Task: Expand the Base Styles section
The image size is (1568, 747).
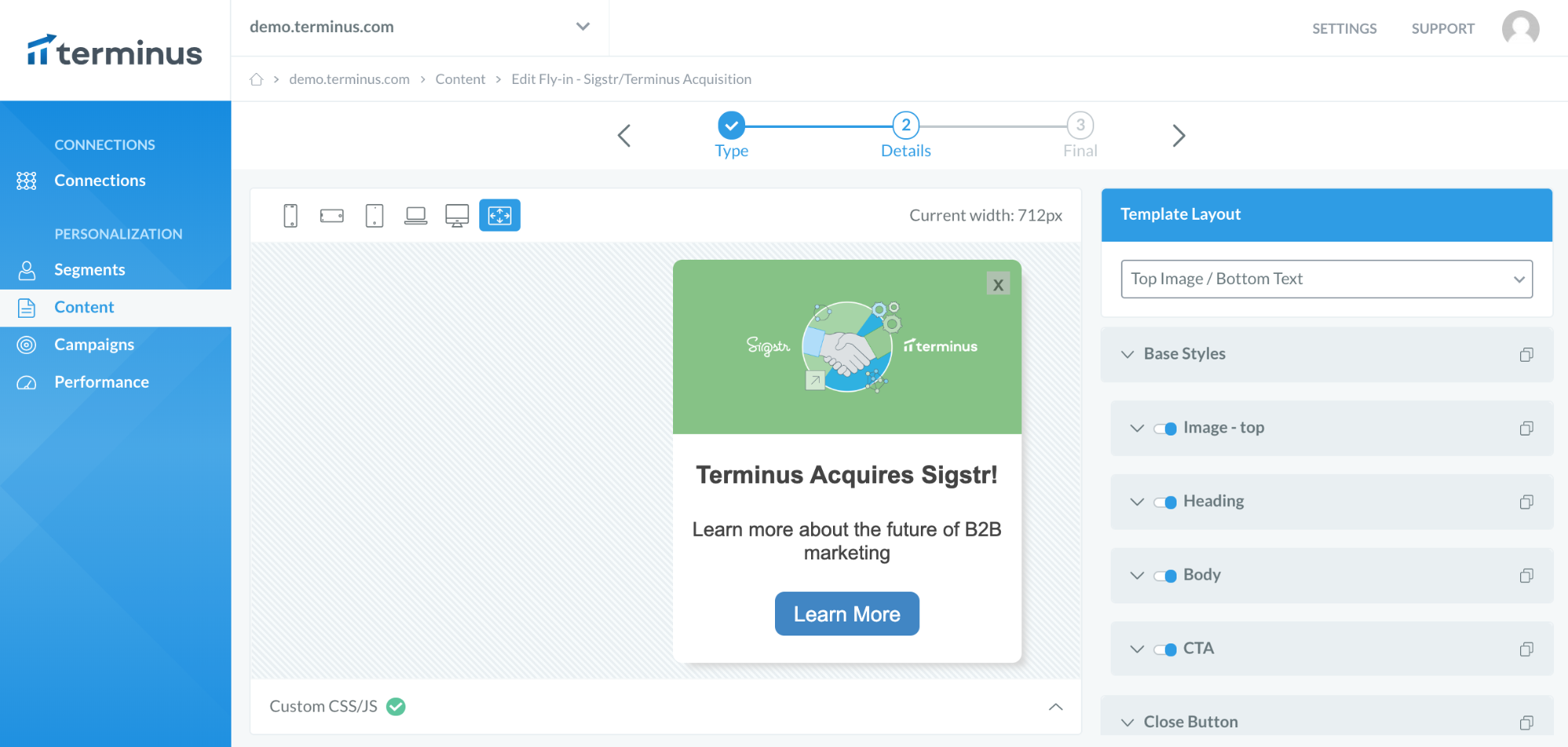Action: point(1127,355)
